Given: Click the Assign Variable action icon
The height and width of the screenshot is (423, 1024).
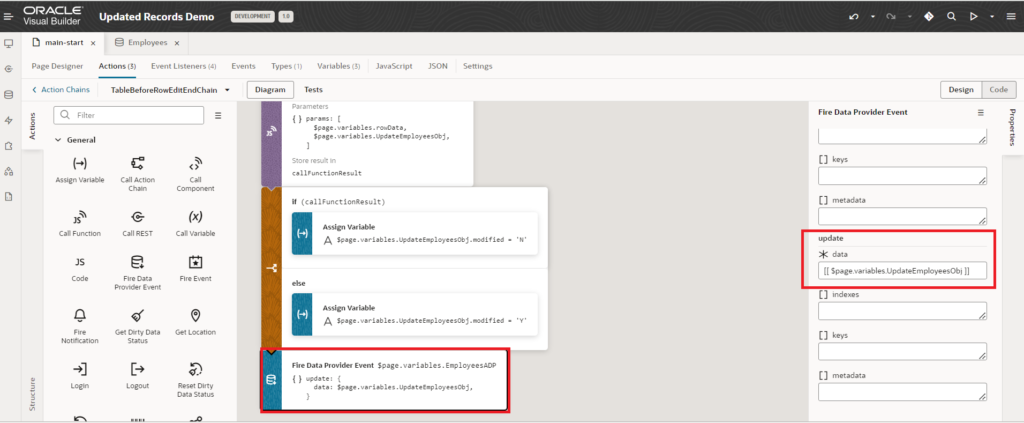Looking at the screenshot, I should [80, 163].
